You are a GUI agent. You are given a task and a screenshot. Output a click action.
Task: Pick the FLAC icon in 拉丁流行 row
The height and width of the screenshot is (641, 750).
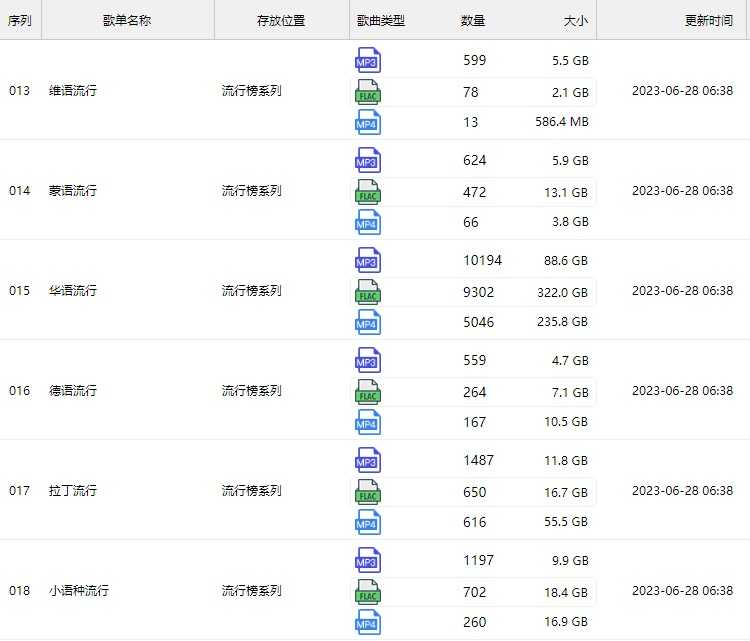(368, 492)
